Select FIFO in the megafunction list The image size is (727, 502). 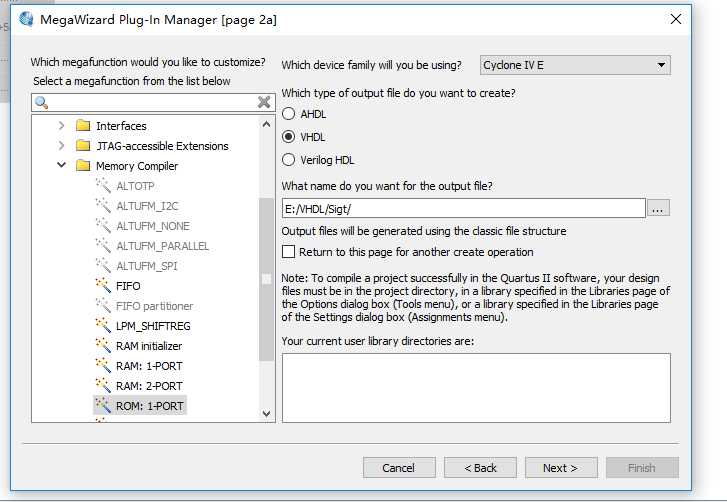128,286
